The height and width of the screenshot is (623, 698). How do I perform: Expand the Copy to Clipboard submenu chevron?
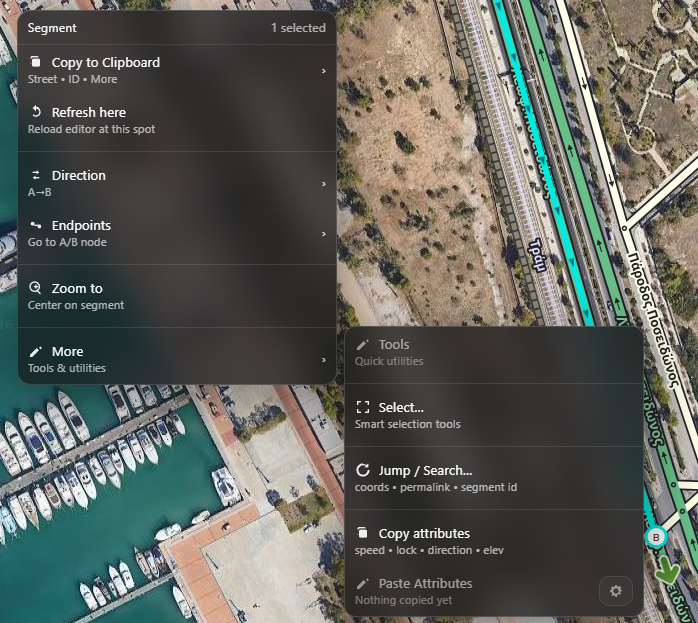[323, 71]
